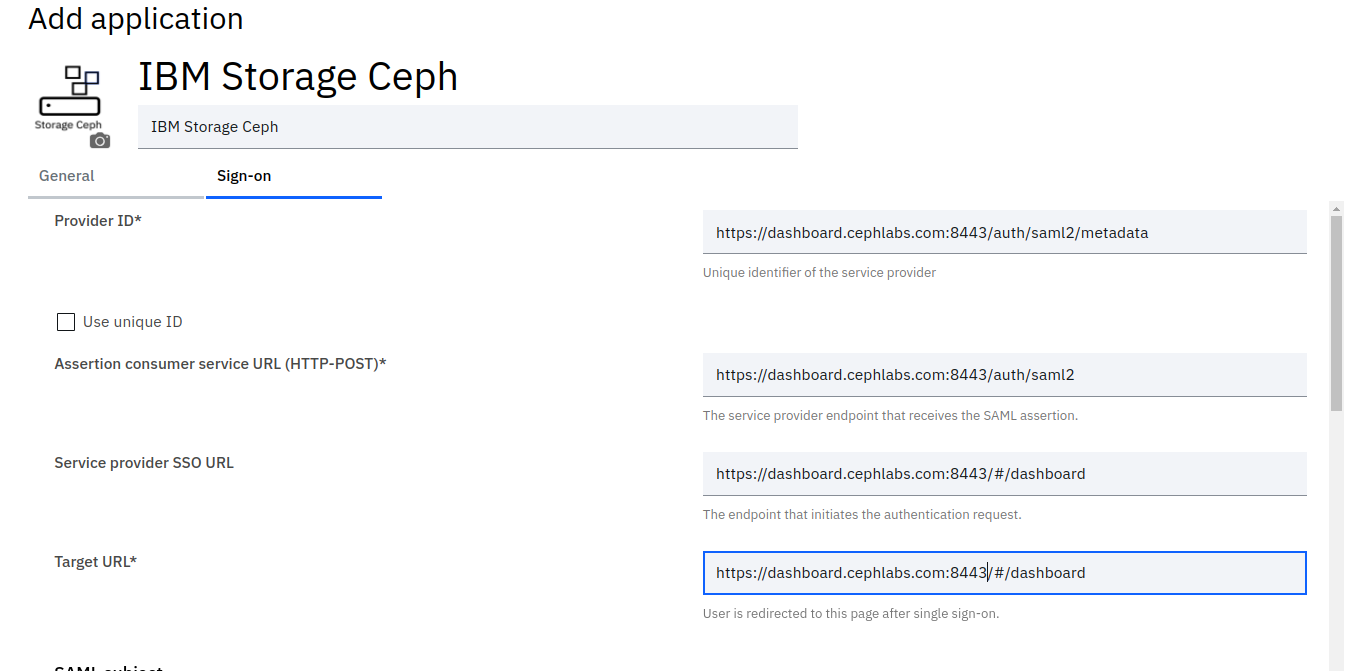Click the Assertion consumer service URL field
The image size is (1352, 671).
pyautogui.click(x=1005, y=375)
